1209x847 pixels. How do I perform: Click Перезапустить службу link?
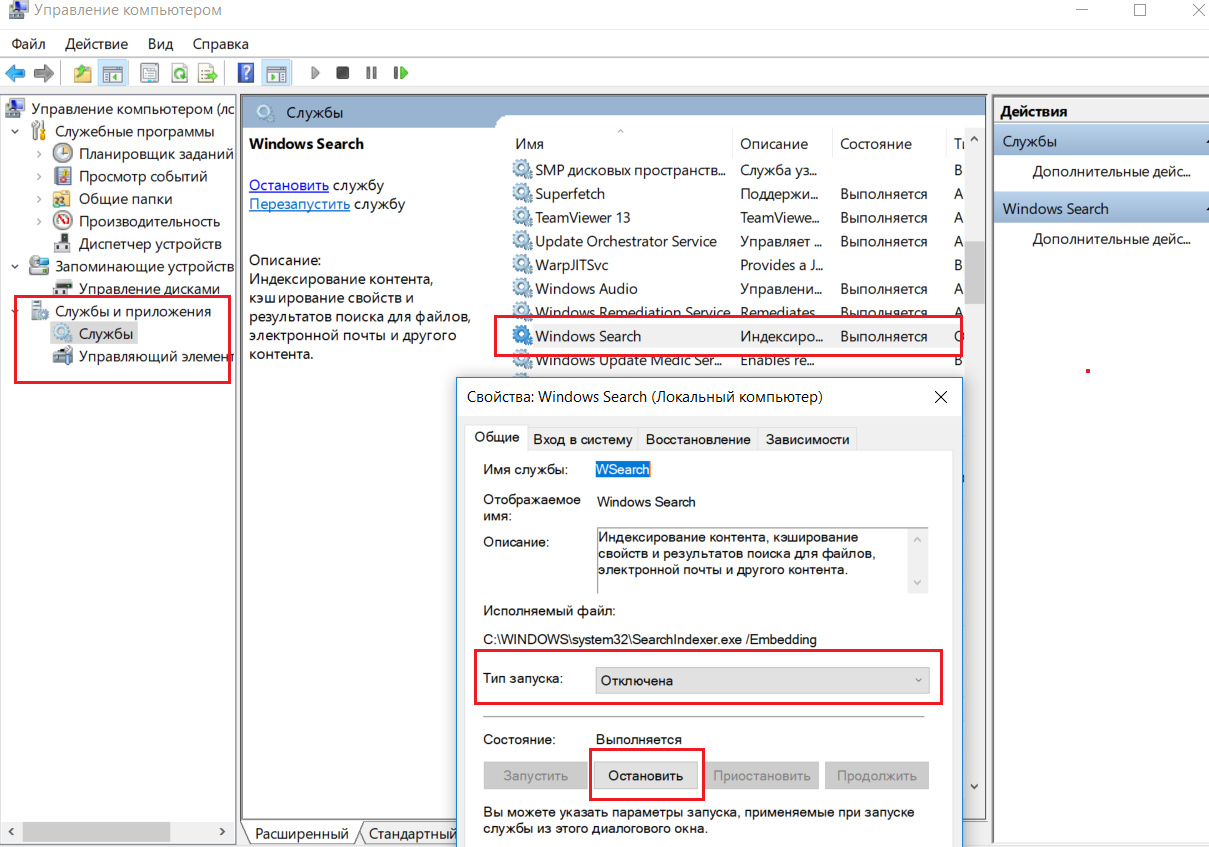[x=299, y=203]
